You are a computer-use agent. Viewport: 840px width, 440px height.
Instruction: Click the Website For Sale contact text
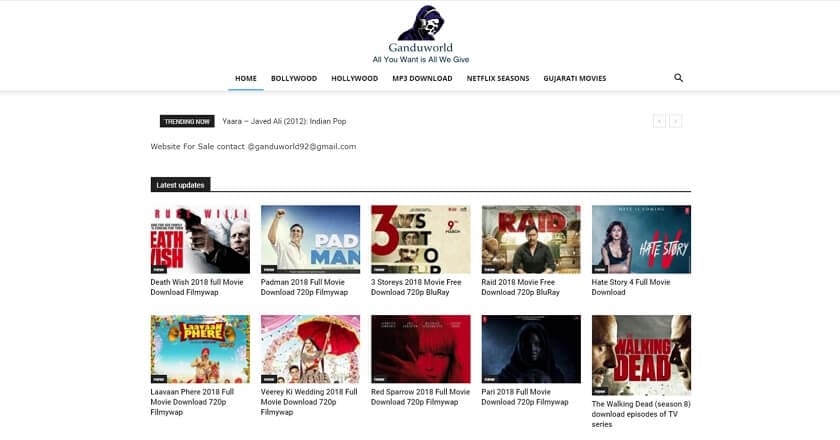253,146
